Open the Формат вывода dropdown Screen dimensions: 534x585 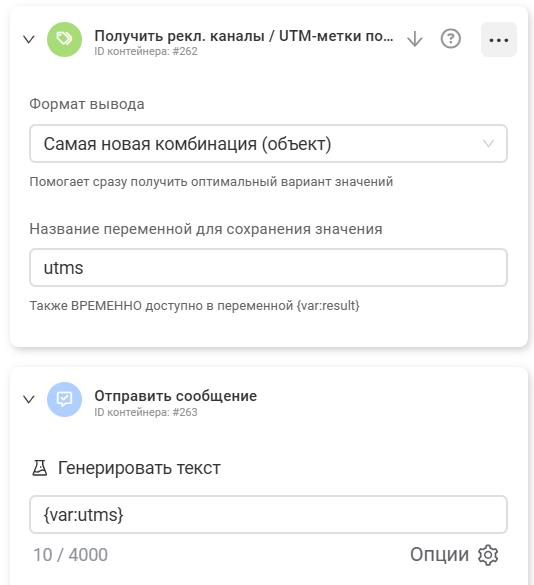(268, 144)
